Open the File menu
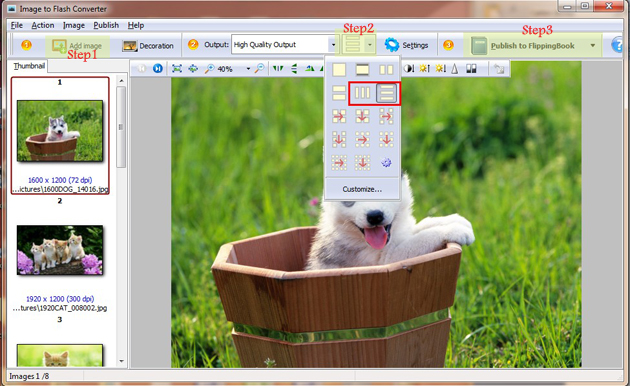Image resolution: width=630 pixels, height=386 pixels. pos(16,25)
